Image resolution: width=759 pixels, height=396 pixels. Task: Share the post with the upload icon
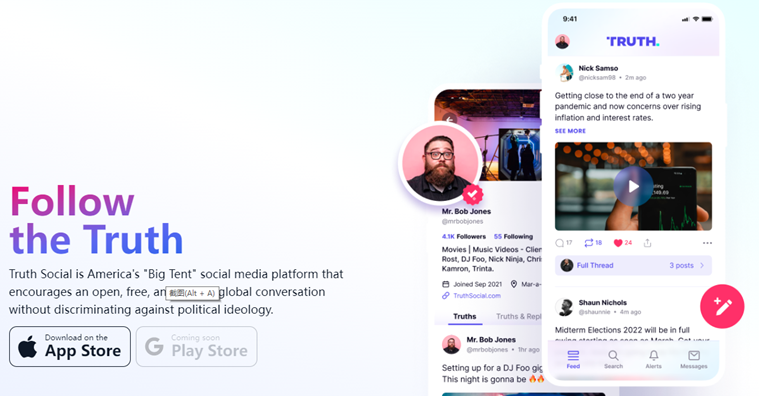coord(647,243)
